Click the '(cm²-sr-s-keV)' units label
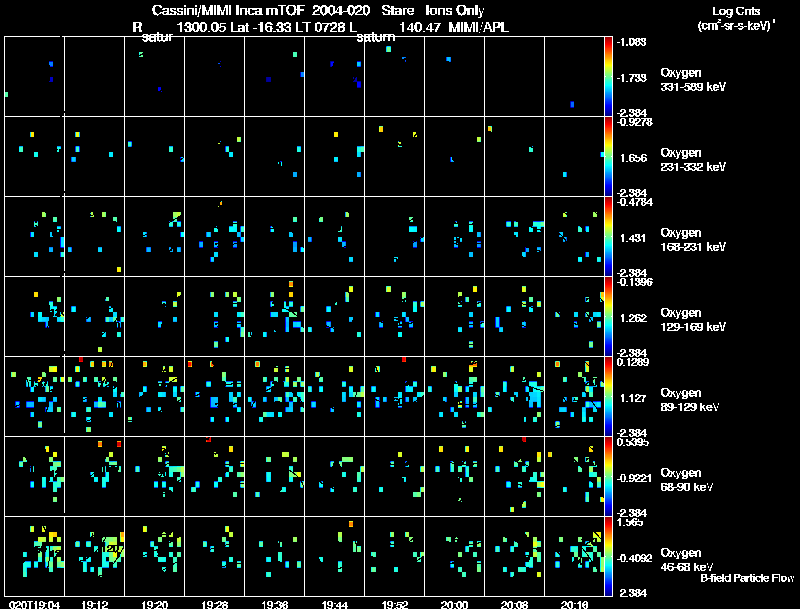This screenshot has width=800, height=609. coord(736,26)
